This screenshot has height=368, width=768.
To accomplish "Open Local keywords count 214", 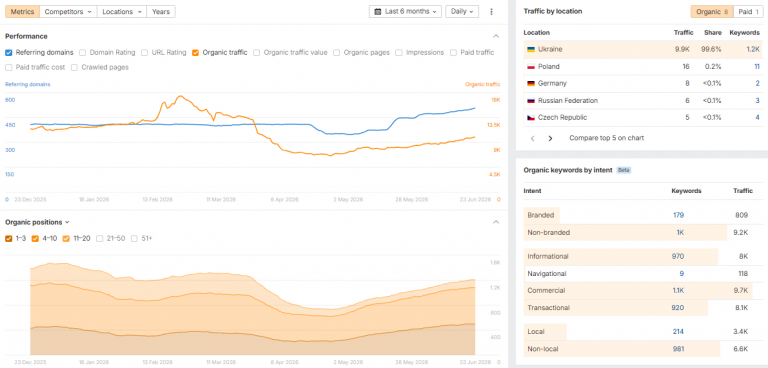I will (678, 332).
